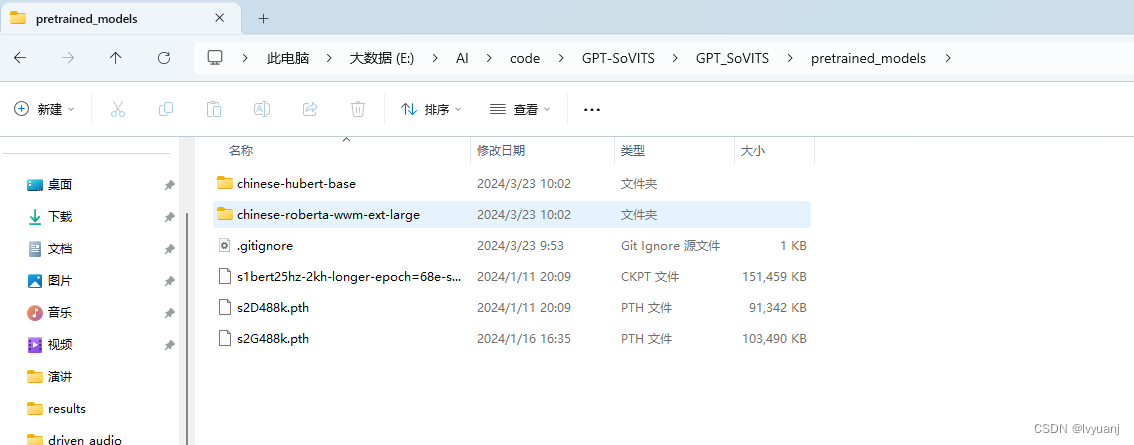Navigate to GPT_SoVITS in breadcrumb
Screen dimensions: 1134x445
(x=733, y=59)
